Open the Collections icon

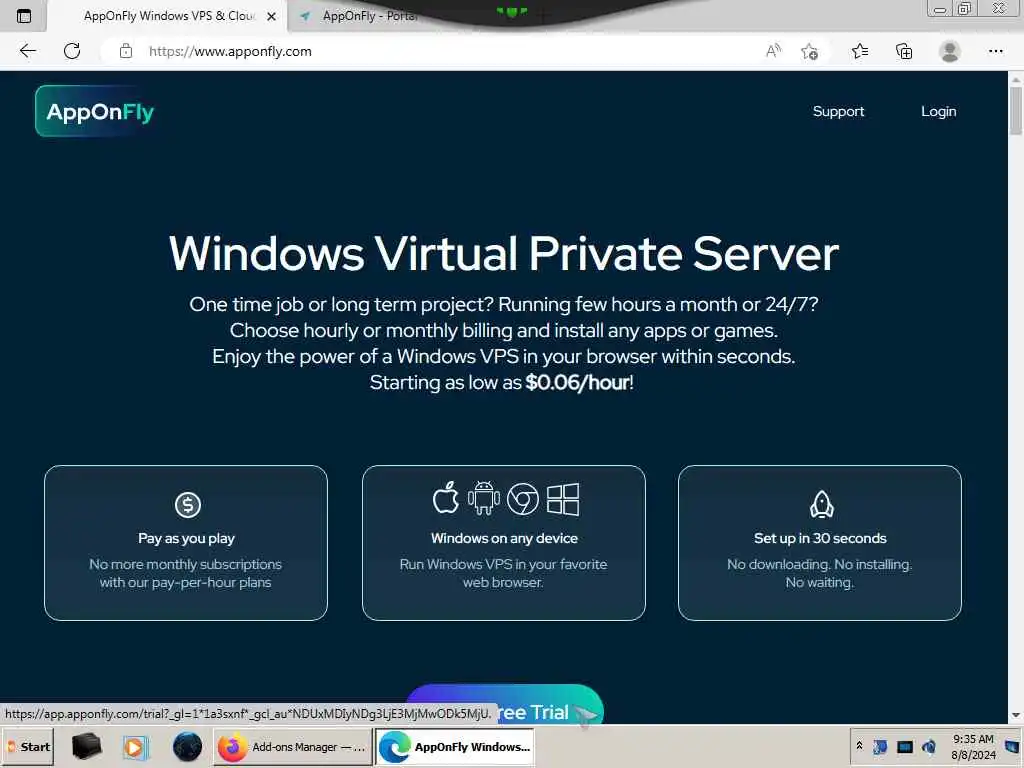pyautogui.click(x=904, y=51)
